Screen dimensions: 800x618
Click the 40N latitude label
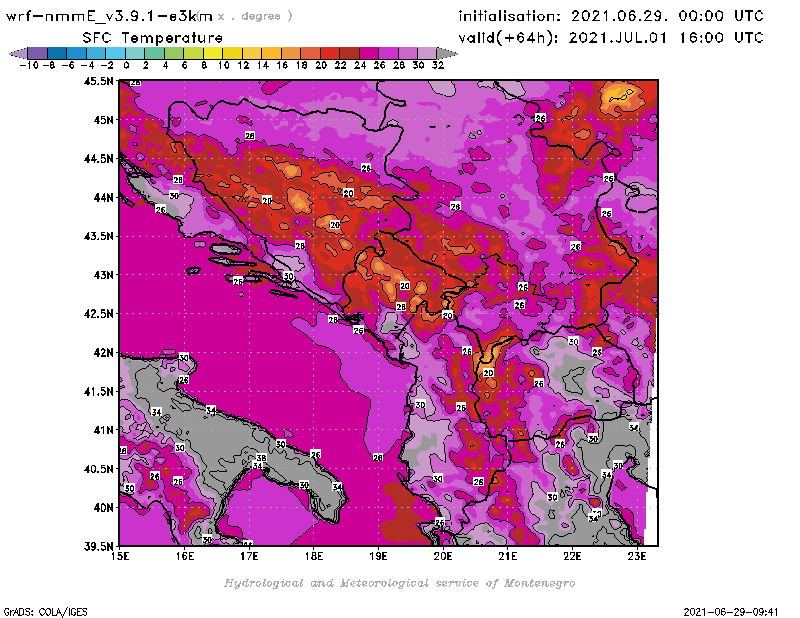click(x=103, y=508)
